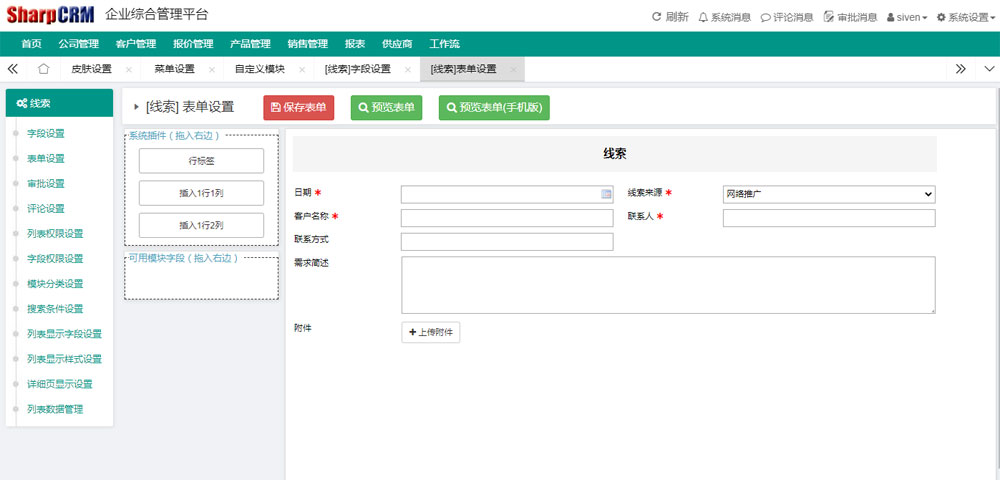Open comment messages speech bubble icon
Viewport: 1000px width, 480px height.
pos(765,17)
